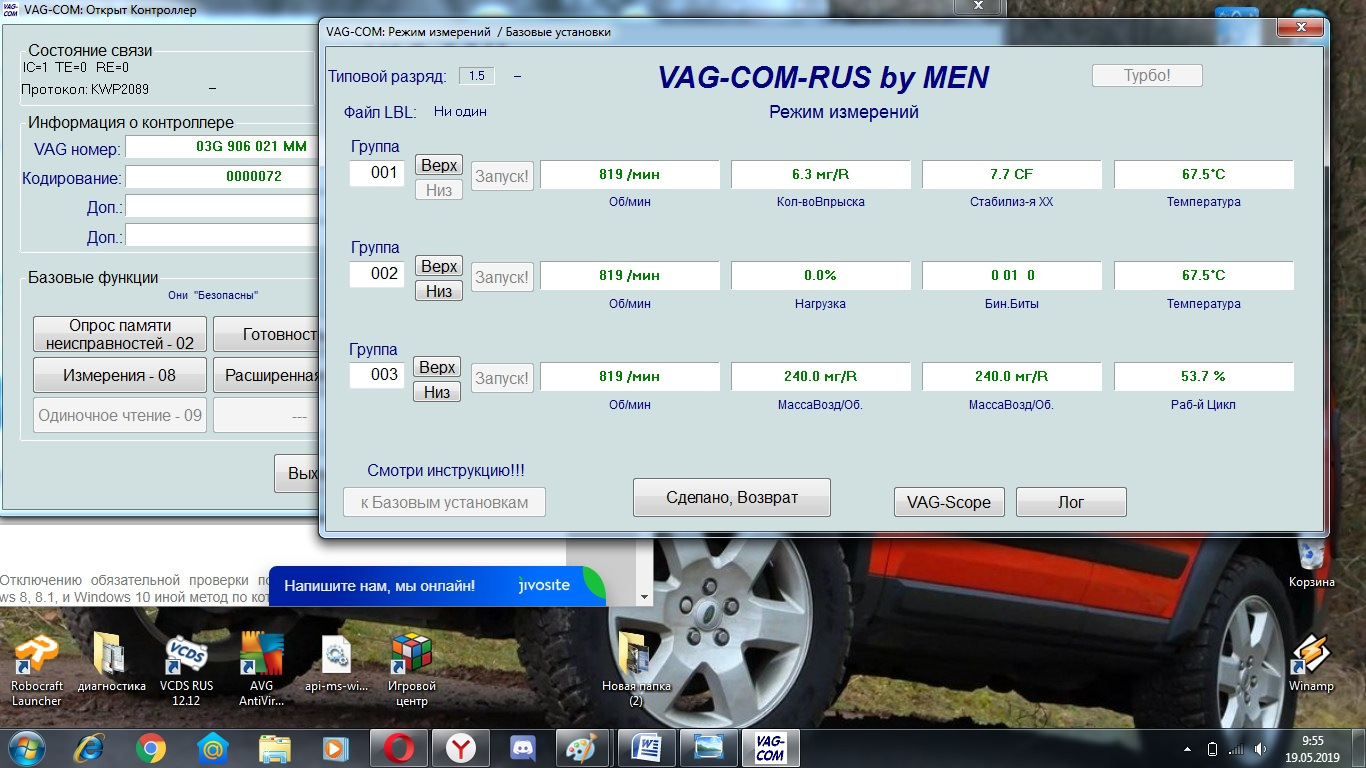Open the @ mail agent taskbar icon
Viewport: 1366px width, 768px height.
(x=213, y=748)
